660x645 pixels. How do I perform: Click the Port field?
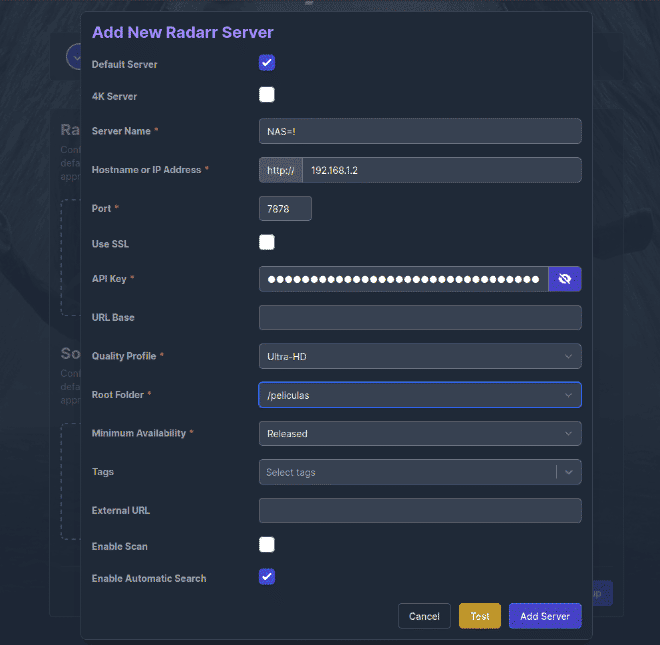pos(285,208)
